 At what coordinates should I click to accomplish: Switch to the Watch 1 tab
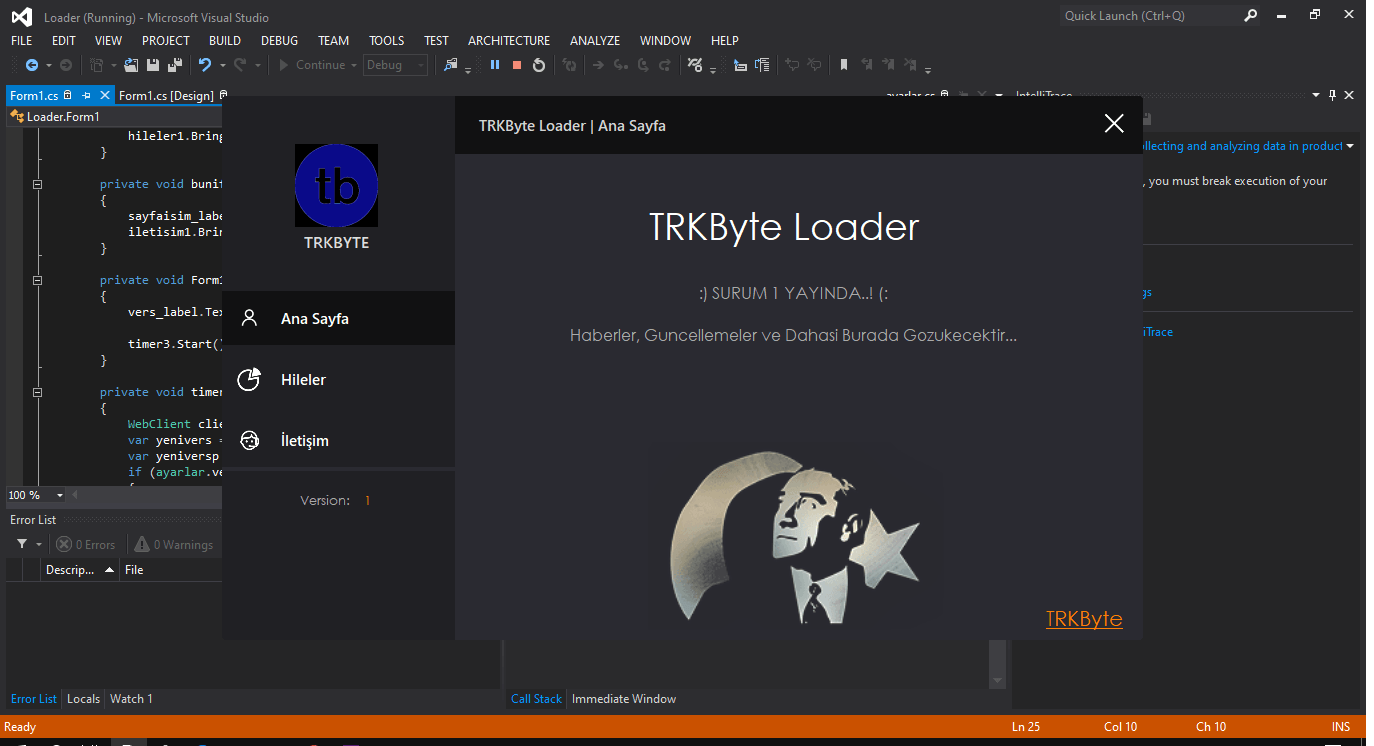[131, 699]
